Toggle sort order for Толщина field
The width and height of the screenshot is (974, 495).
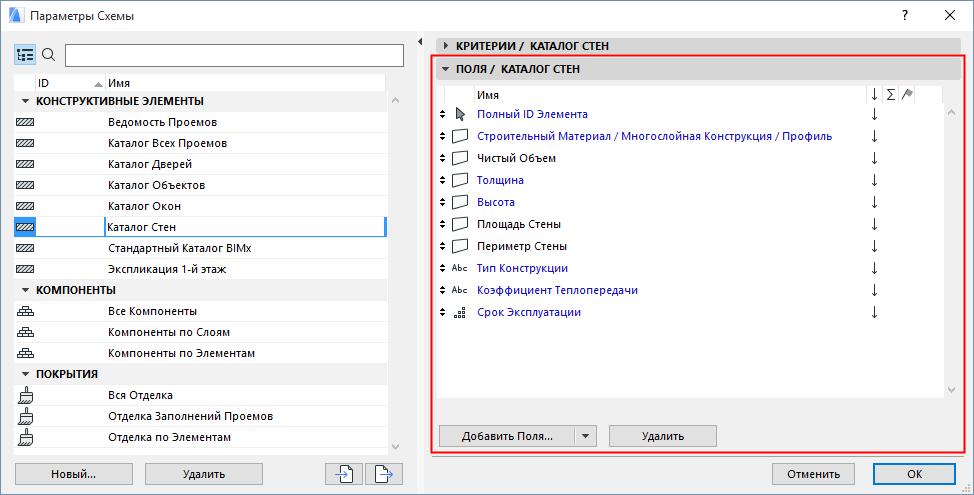coord(875,180)
